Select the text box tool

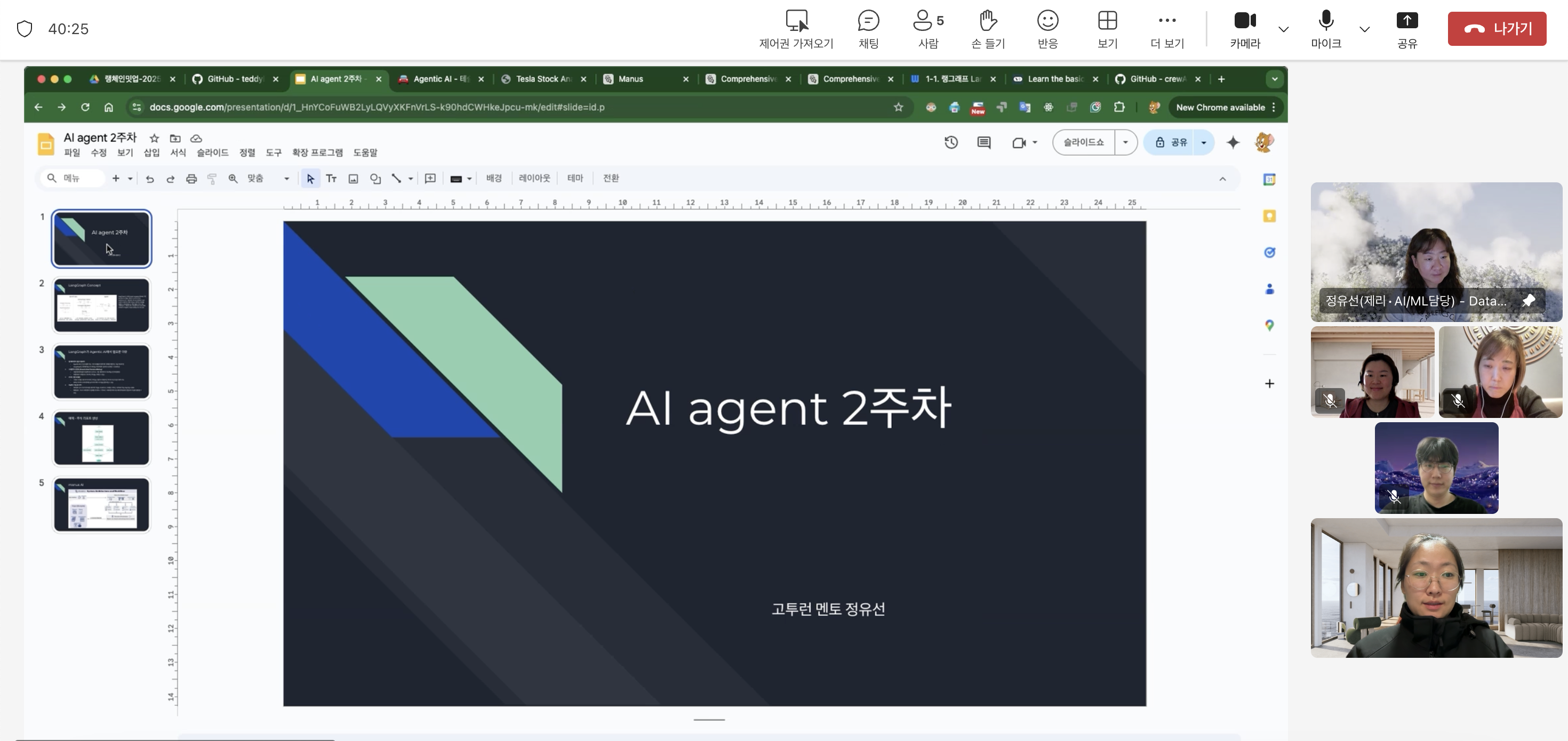click(331, 178)
